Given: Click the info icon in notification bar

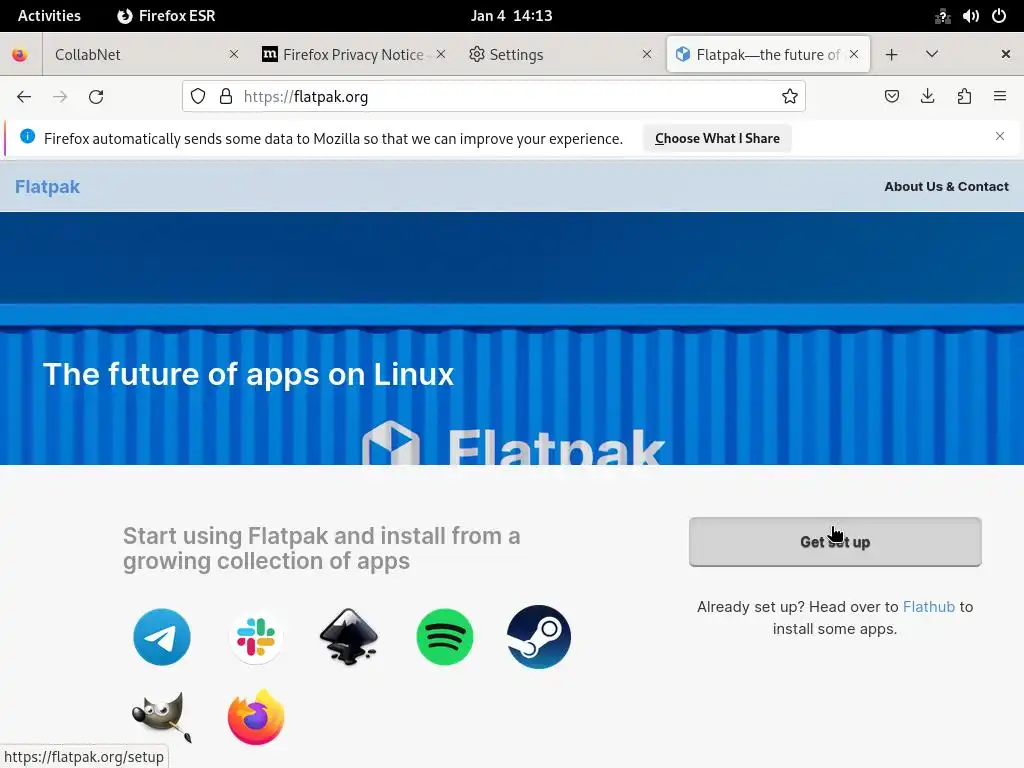Looking at the screenshot, I should point(27,136).
